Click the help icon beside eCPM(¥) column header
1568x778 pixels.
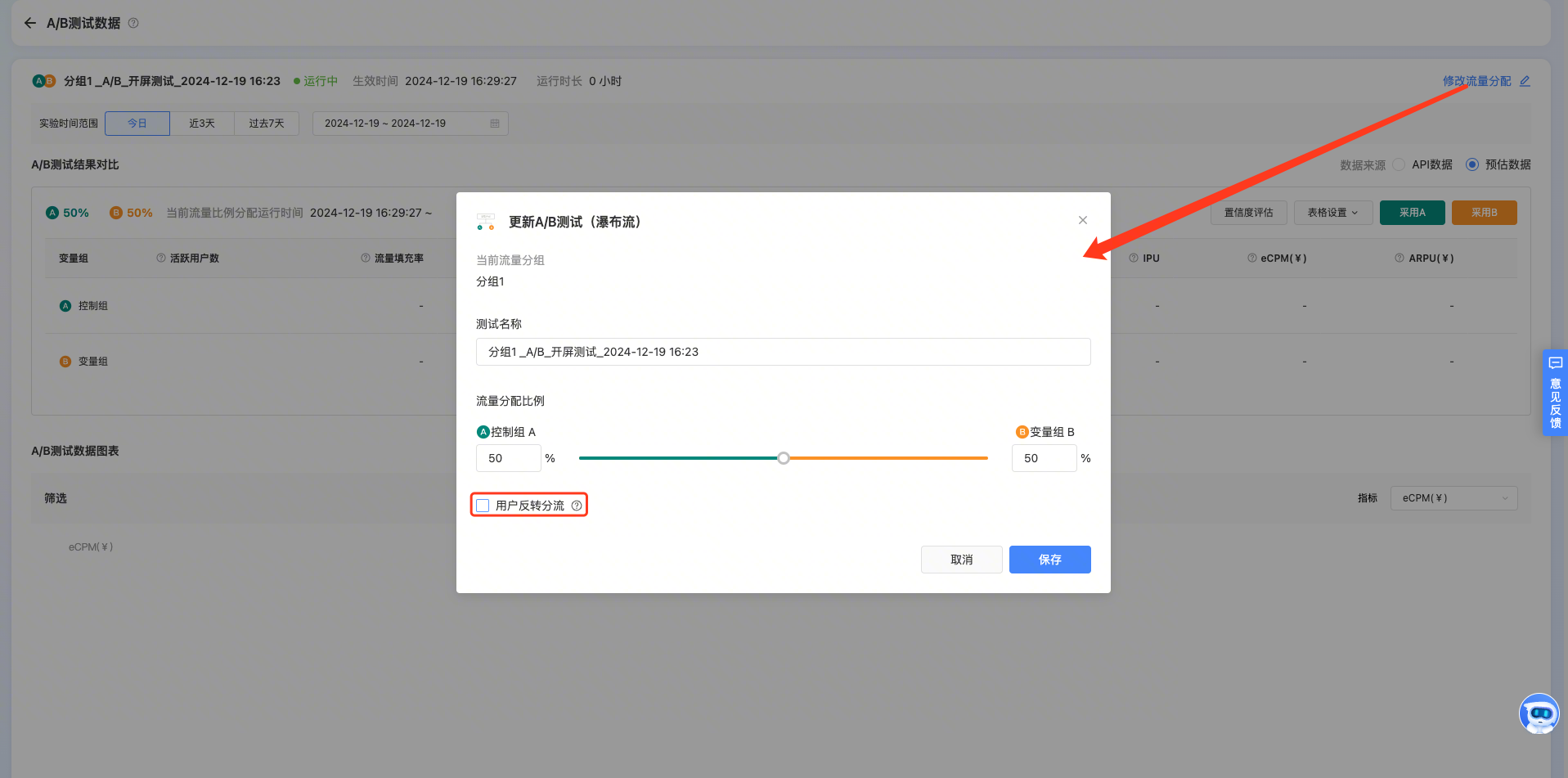tap(1251, 258)
